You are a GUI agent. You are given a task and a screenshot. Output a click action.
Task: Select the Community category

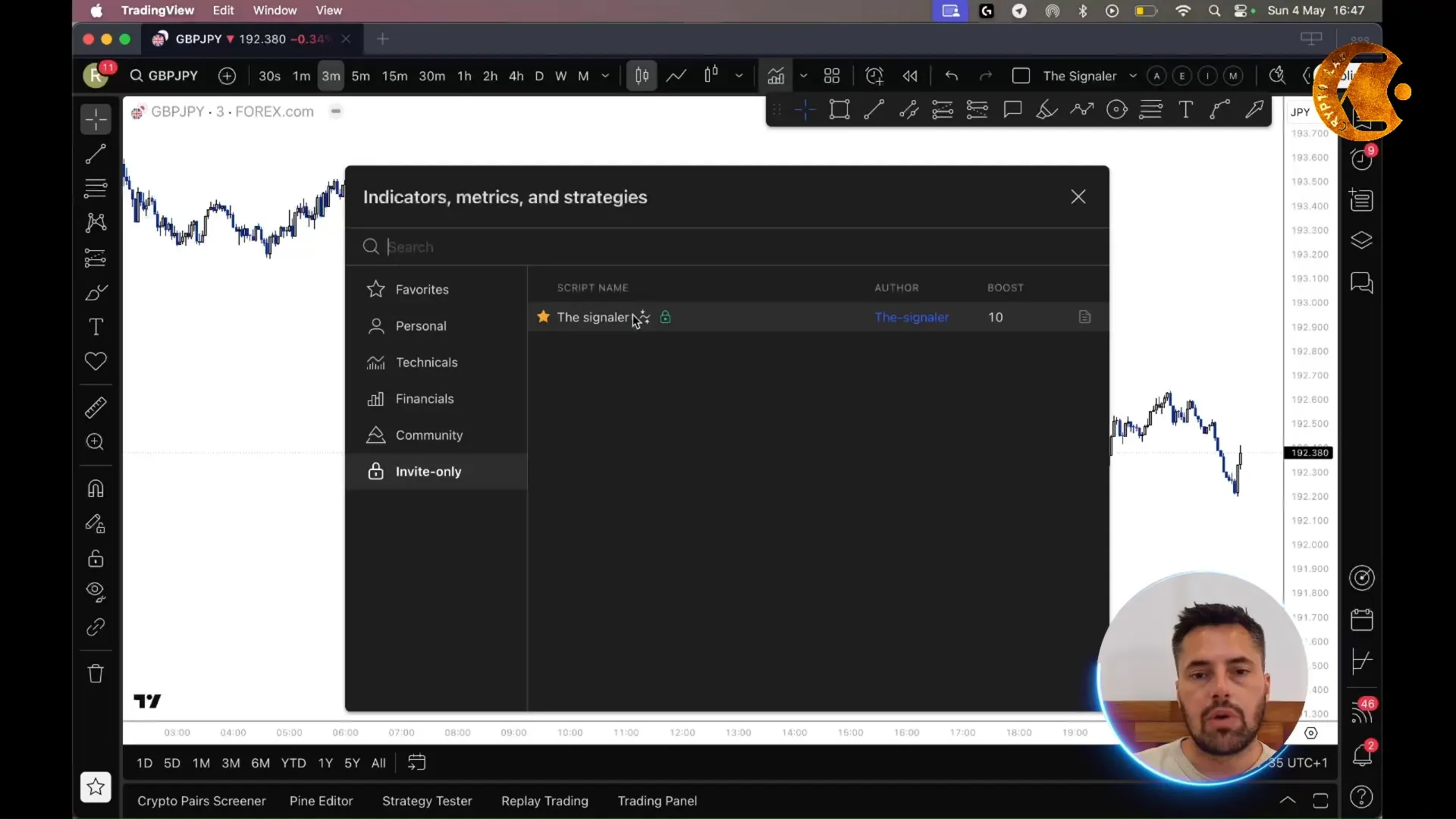(436, 435)
